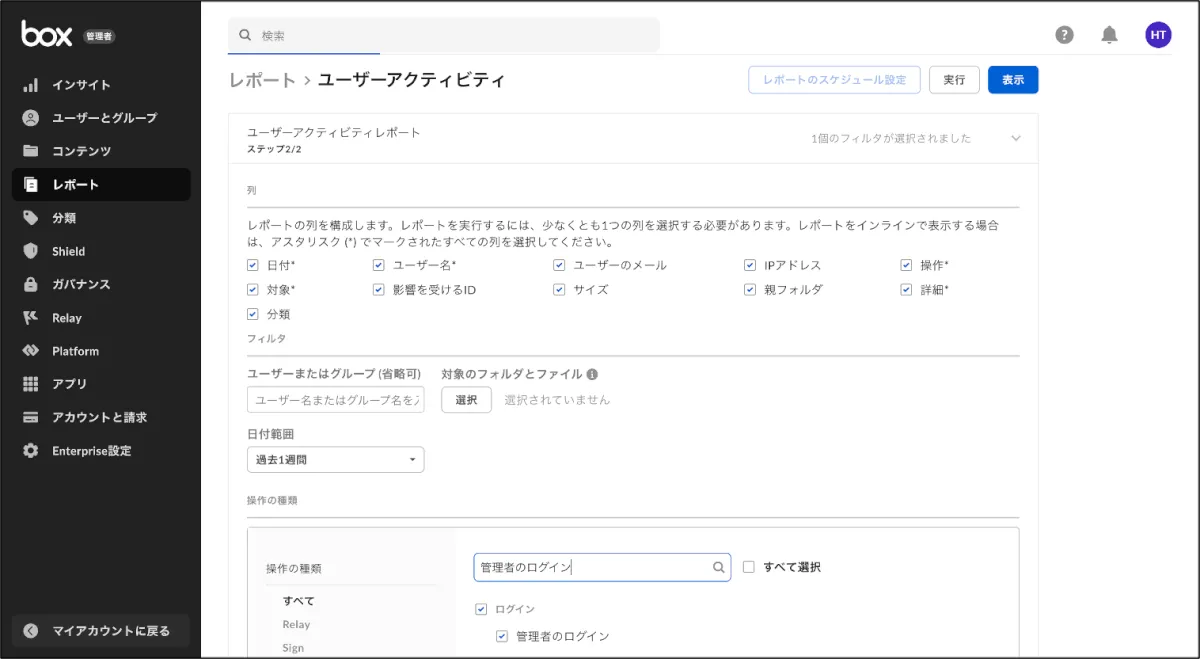Click the Shield icon in sidebar
Screen dimensions: 1200x659
(31, 251)
